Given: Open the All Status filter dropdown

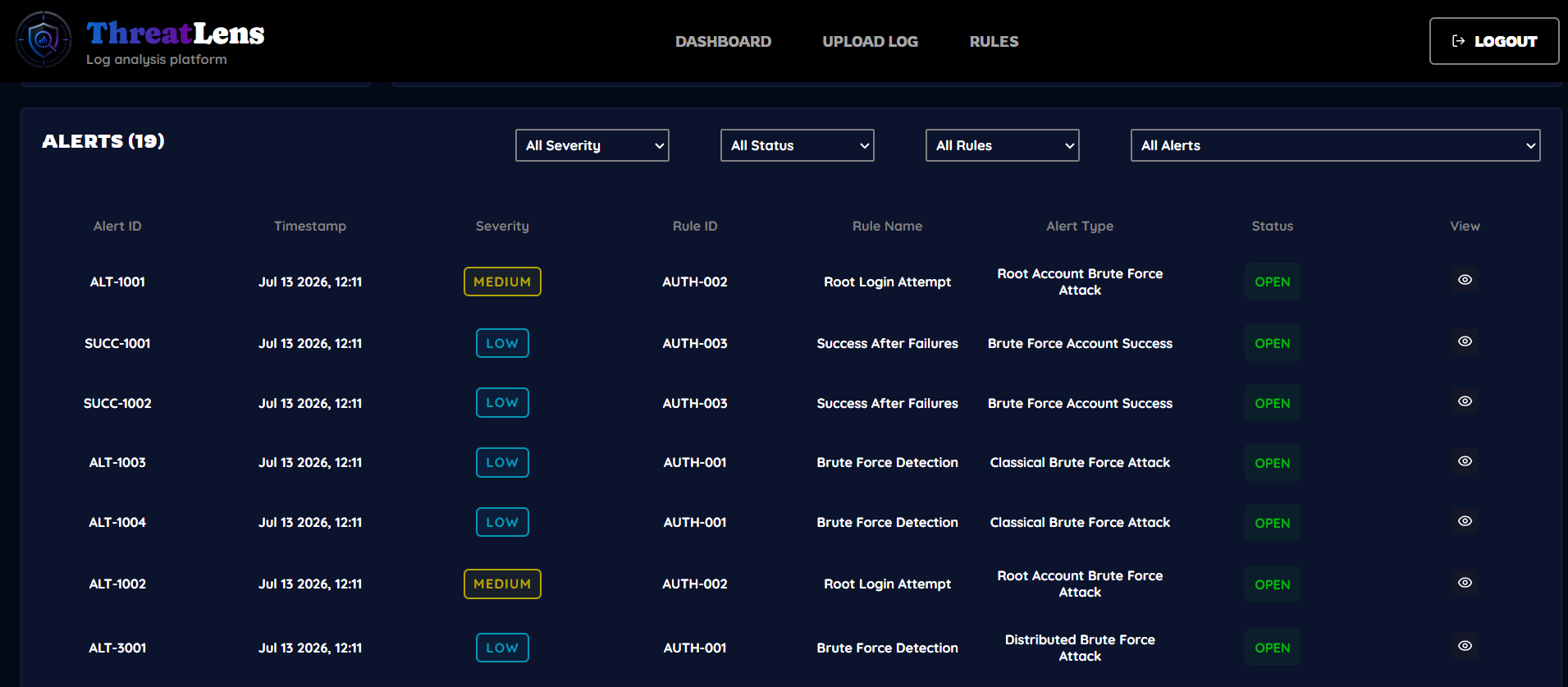Looking at the screenshot, I should coord(798,145).
